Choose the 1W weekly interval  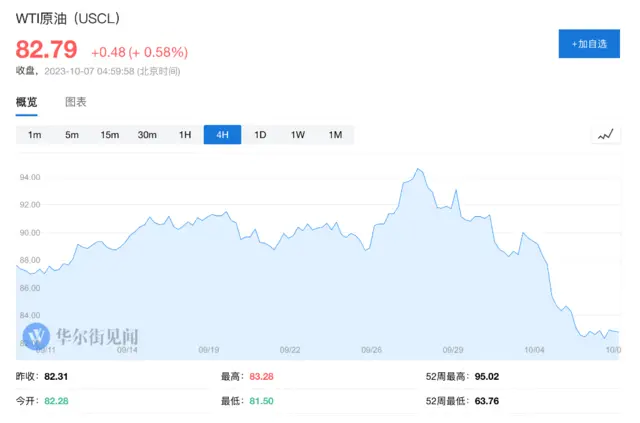(298, 135)
